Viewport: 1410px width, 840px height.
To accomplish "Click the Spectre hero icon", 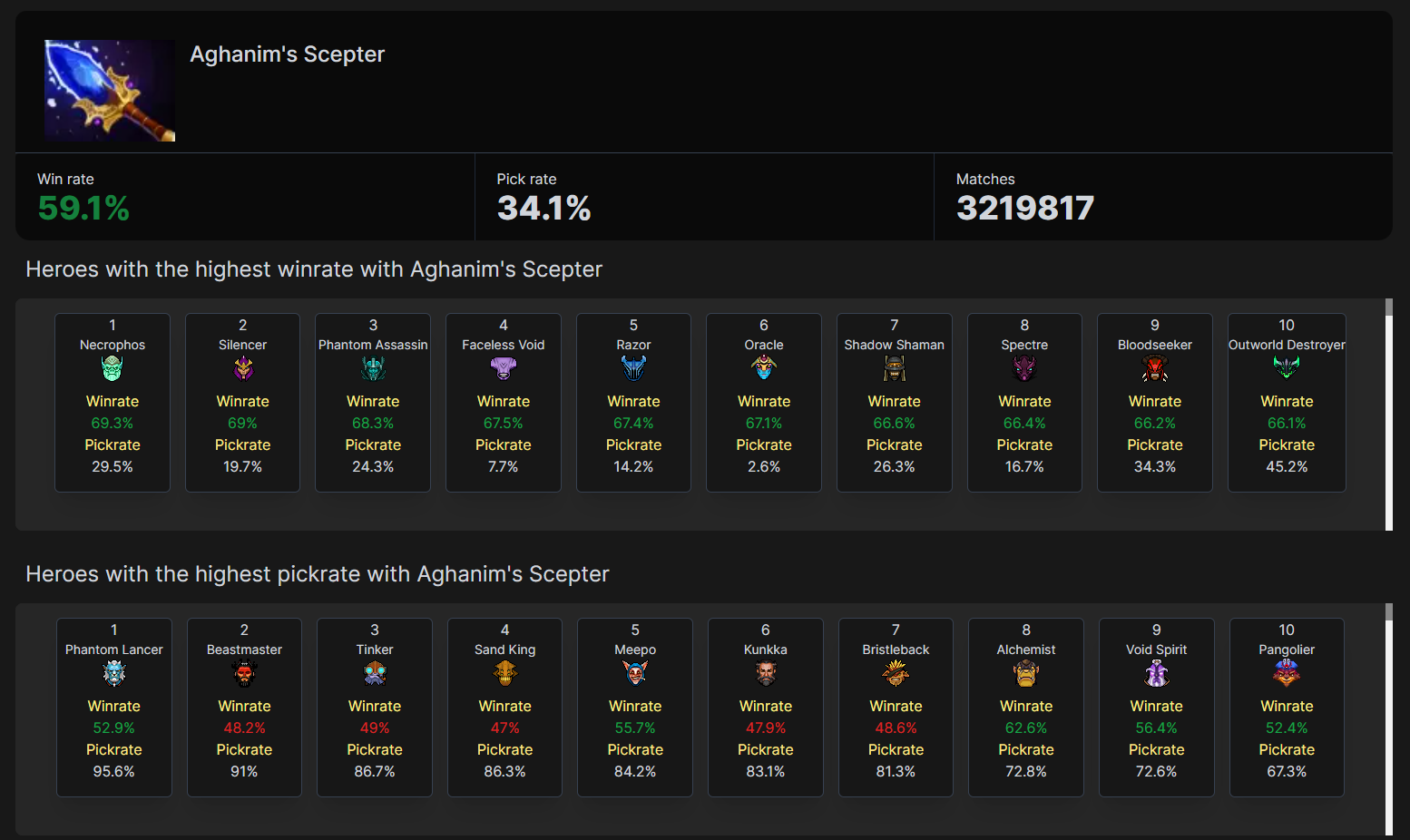I will (1024, 368).
